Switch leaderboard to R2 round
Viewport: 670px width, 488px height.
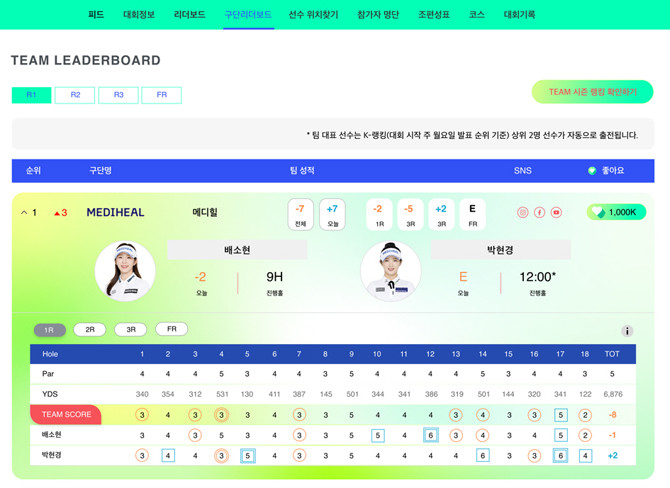pos(75,95)
